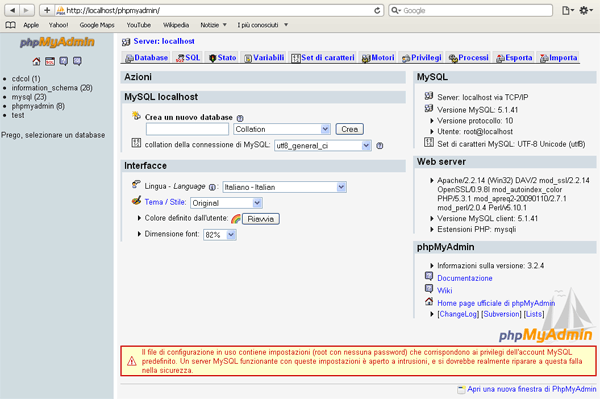Open the Documentazione link
600x399 pixels.
point(465,278)
